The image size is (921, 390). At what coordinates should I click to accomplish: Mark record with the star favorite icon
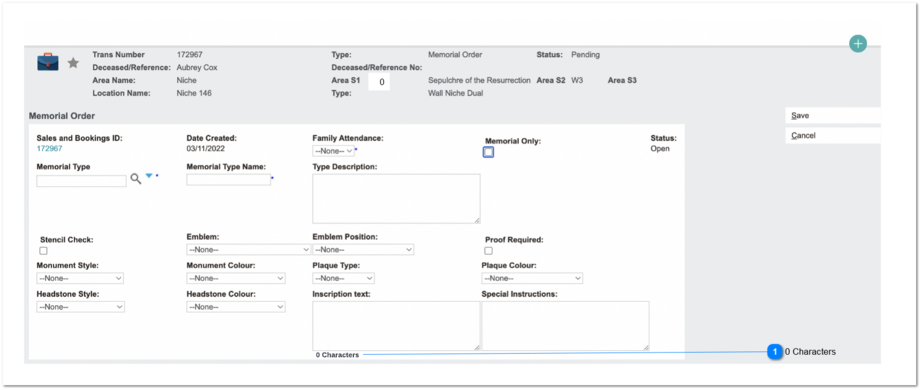73,63
